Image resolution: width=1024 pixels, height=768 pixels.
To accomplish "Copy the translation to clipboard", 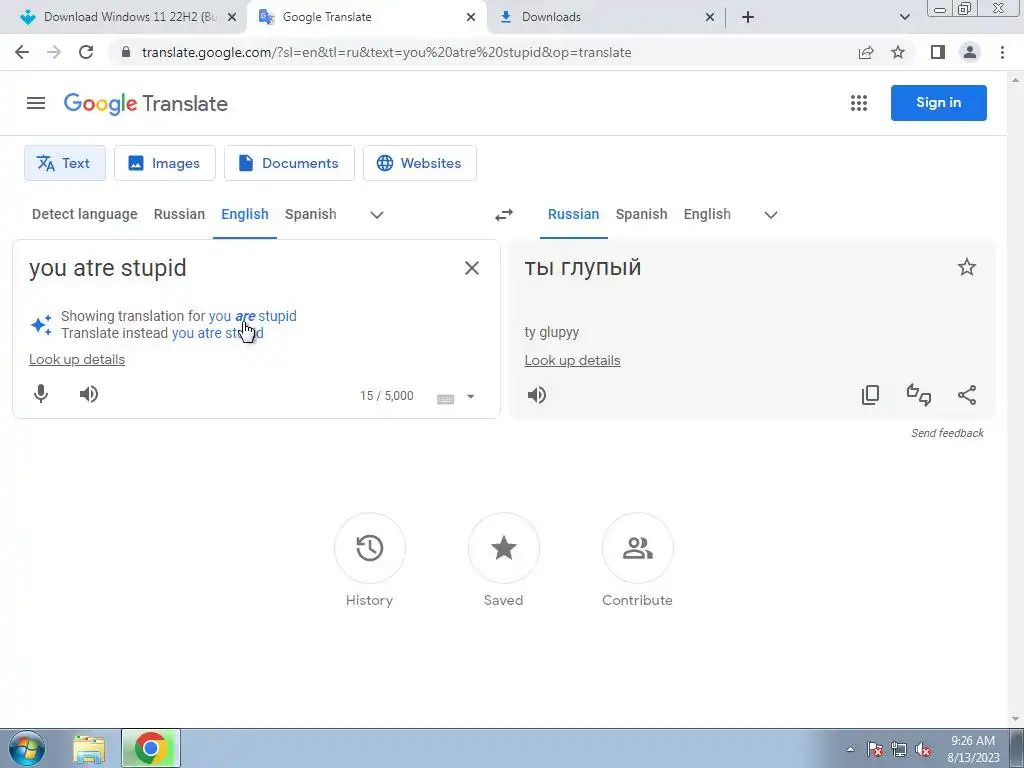I will (x=871, y=394).
